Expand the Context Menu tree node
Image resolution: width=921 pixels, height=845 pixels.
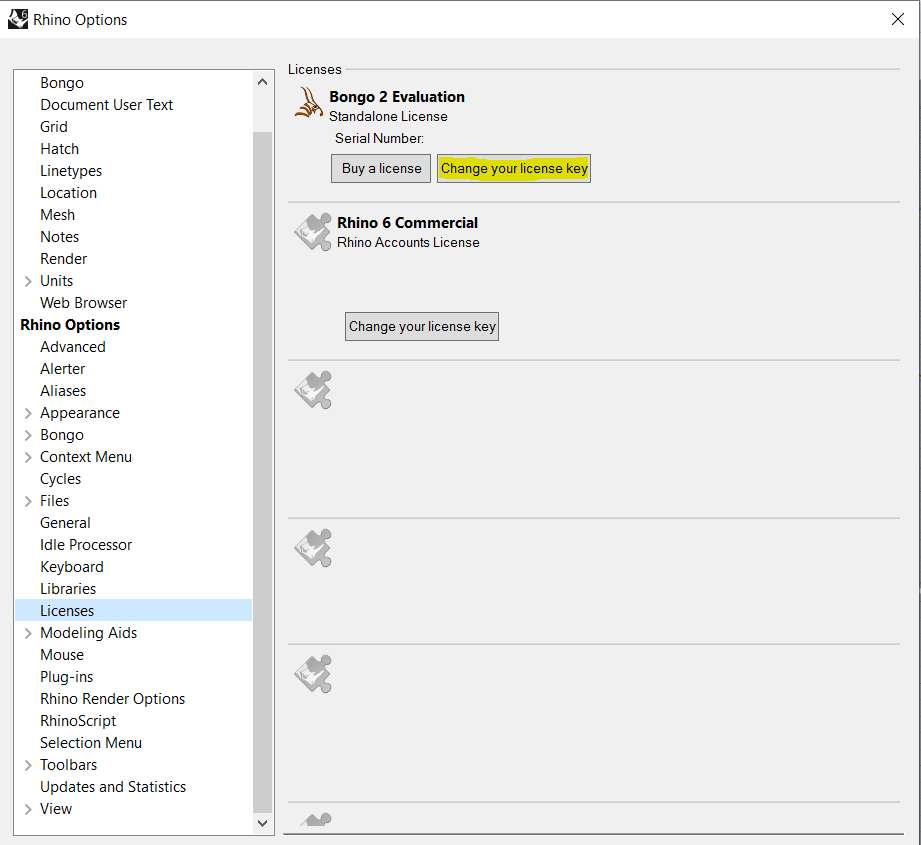28,457
